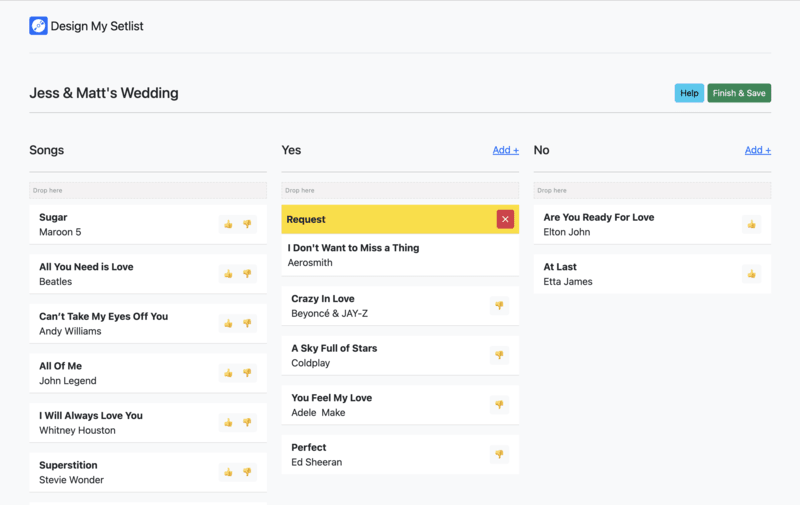This screenshot has width=800, height=505.
Task: Select Can't Take My Eyes Off You title
Action: [104, 316]
